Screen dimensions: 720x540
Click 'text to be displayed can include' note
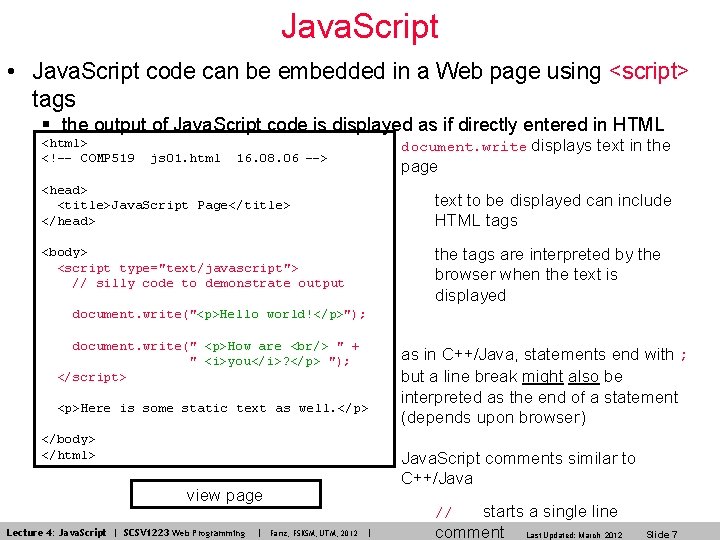[553, 201]
